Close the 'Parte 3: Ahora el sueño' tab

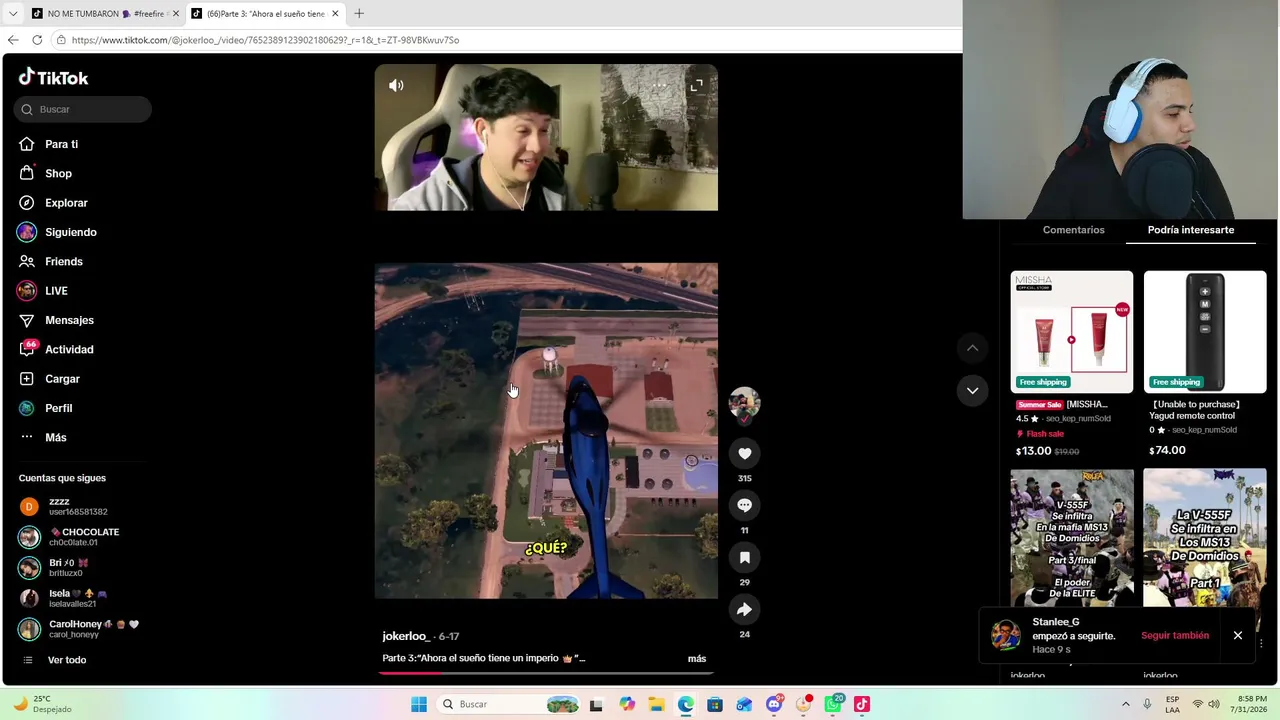point(335,13)
